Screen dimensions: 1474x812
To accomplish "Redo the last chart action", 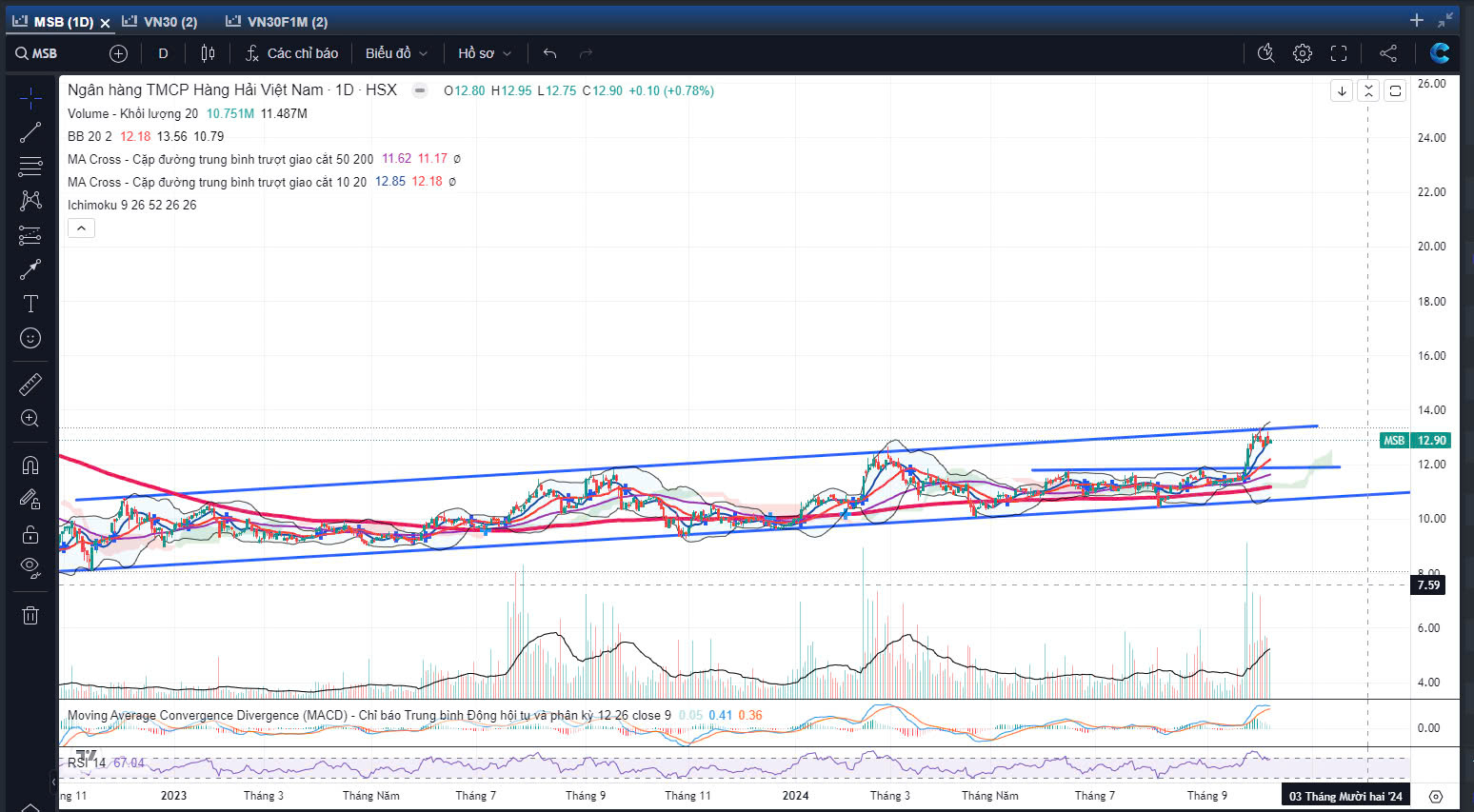I will [586, 53].
